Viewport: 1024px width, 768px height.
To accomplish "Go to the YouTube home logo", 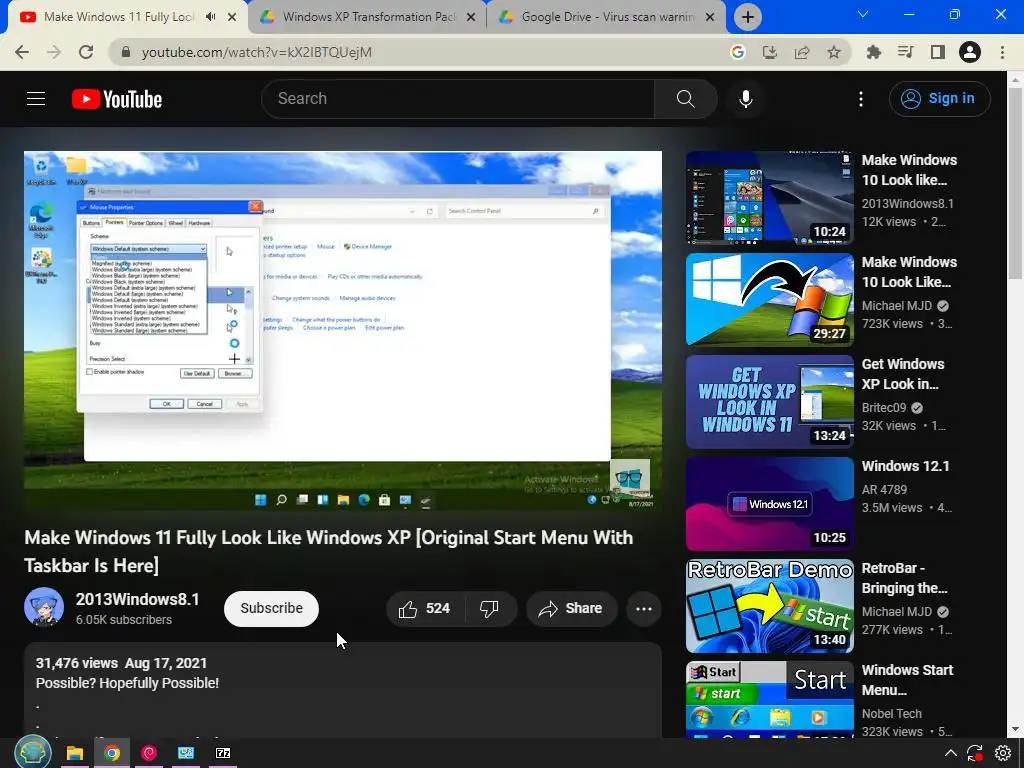I will tap(117, 99).
